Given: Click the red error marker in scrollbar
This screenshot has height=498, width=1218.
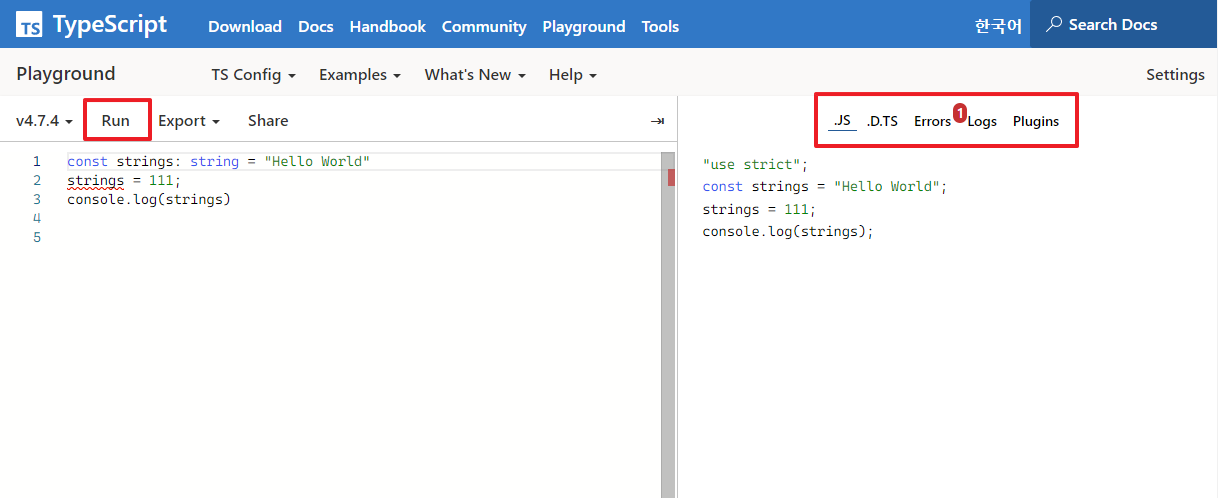Looking at the screenshot, I should (671, 178).
